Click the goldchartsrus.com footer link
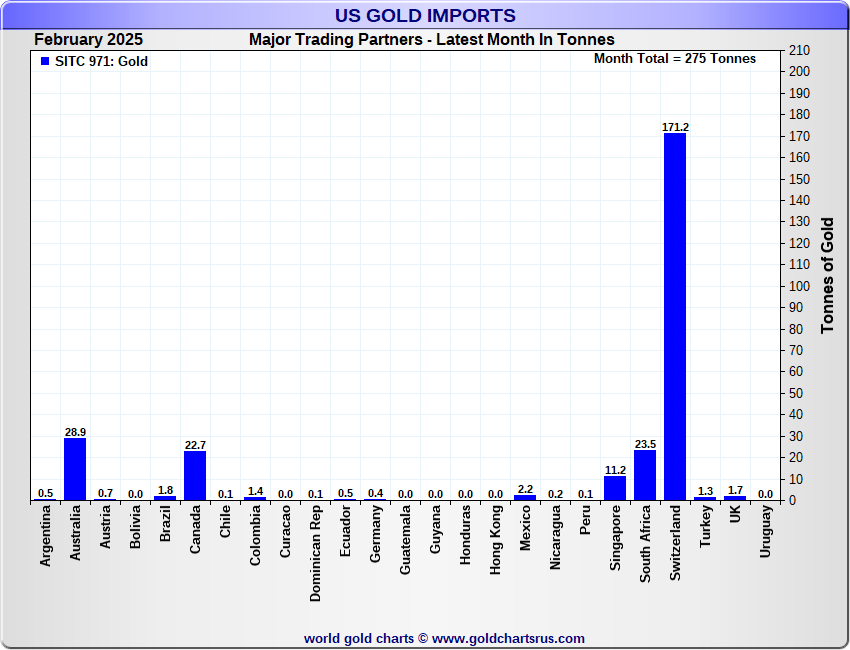 (444, 638)
